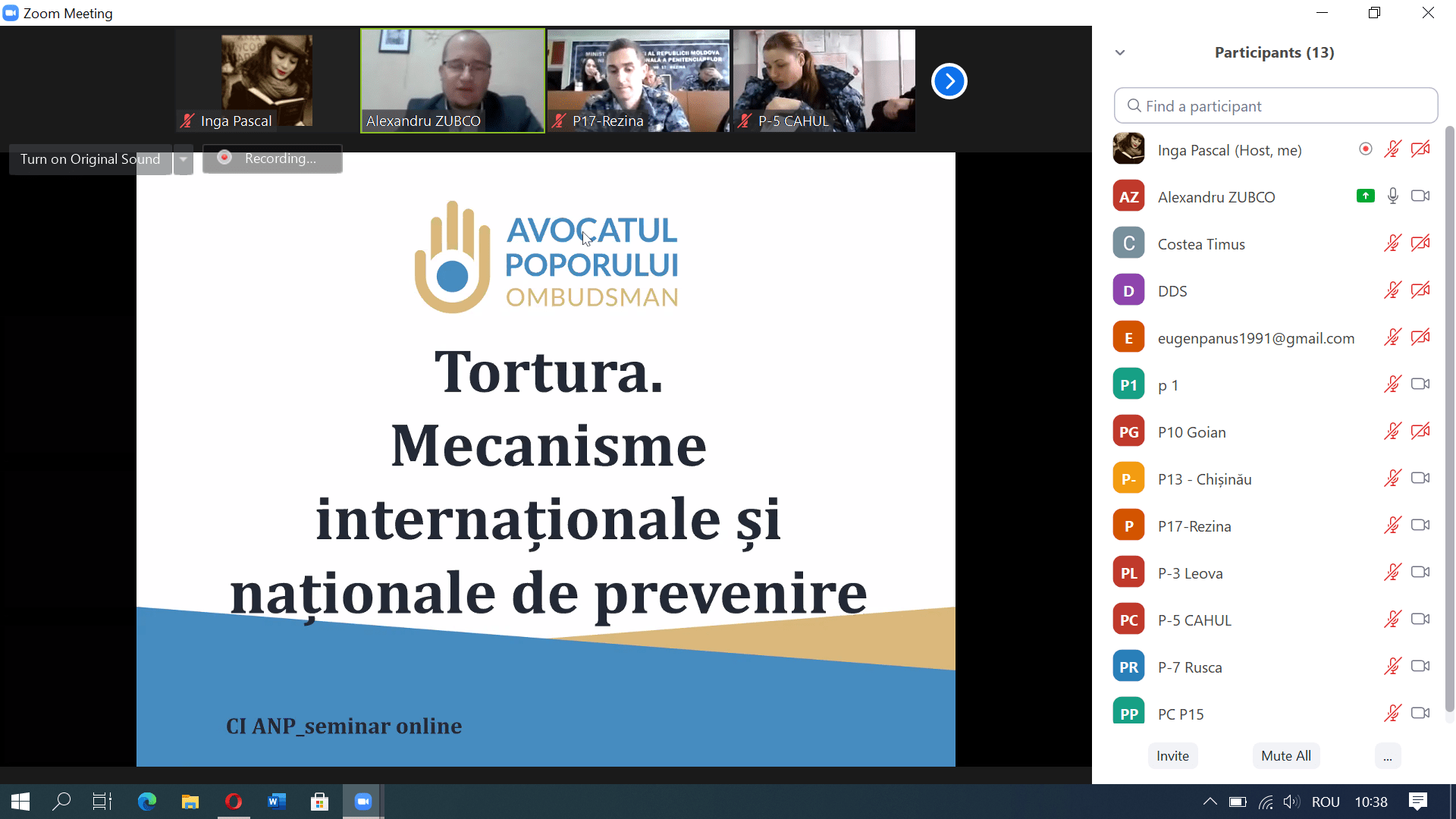Click P13 - Chișinău camera icon
The width and height of the screenshot is (1456, 819).
(1420, 479)
